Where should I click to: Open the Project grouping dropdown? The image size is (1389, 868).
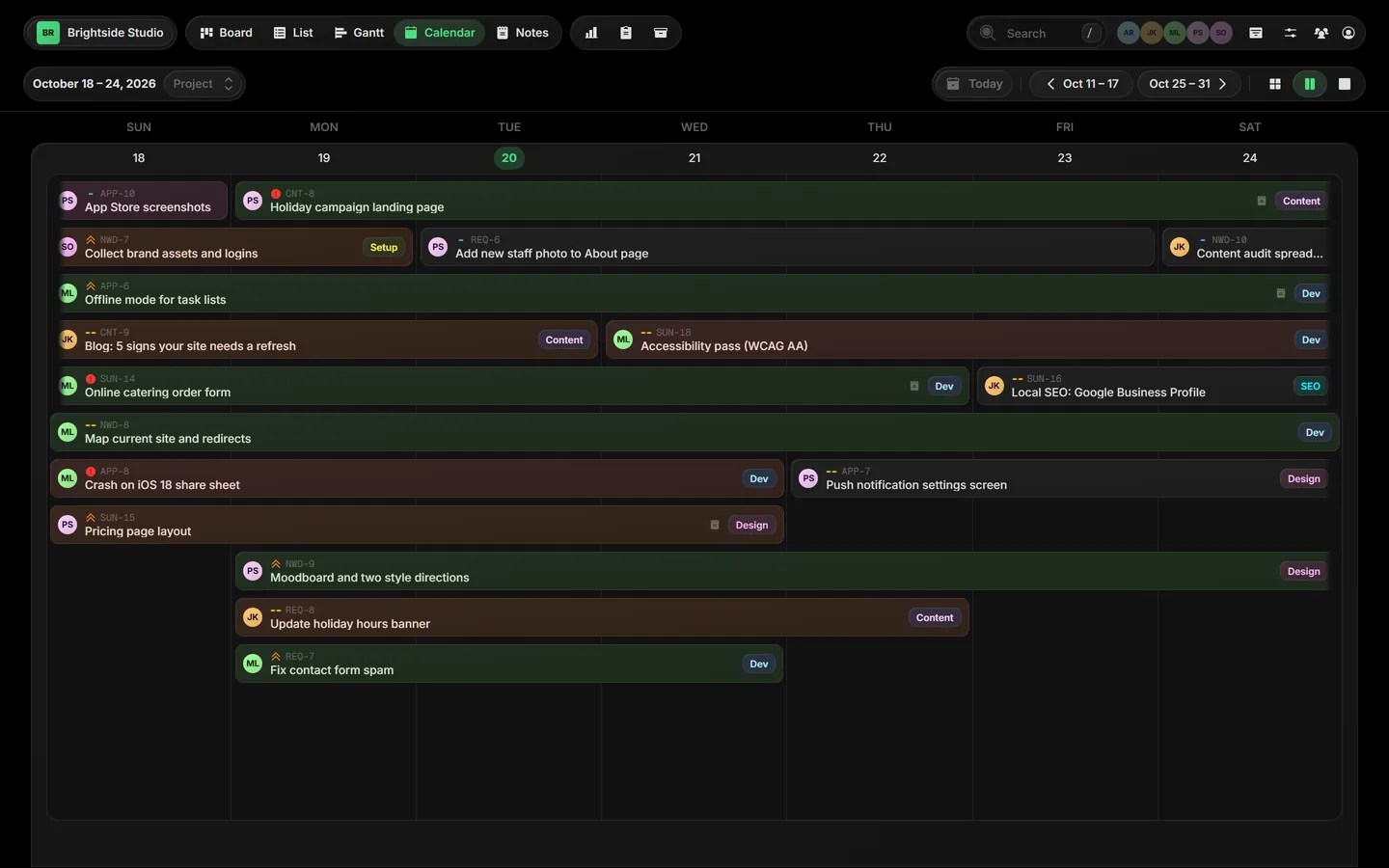click(203, 84)
